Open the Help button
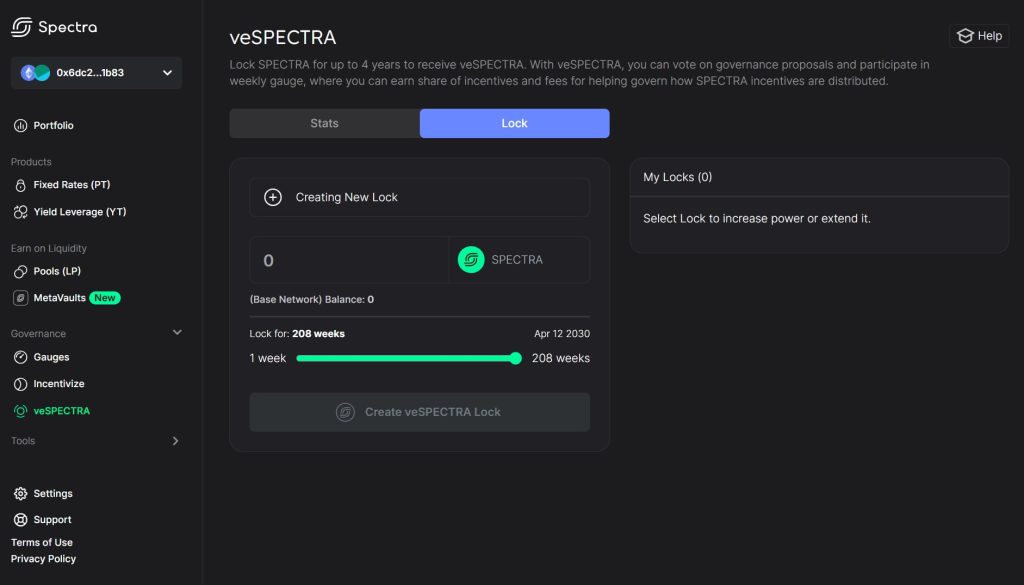Screen dimensions: 1024x585 point(979,36)
